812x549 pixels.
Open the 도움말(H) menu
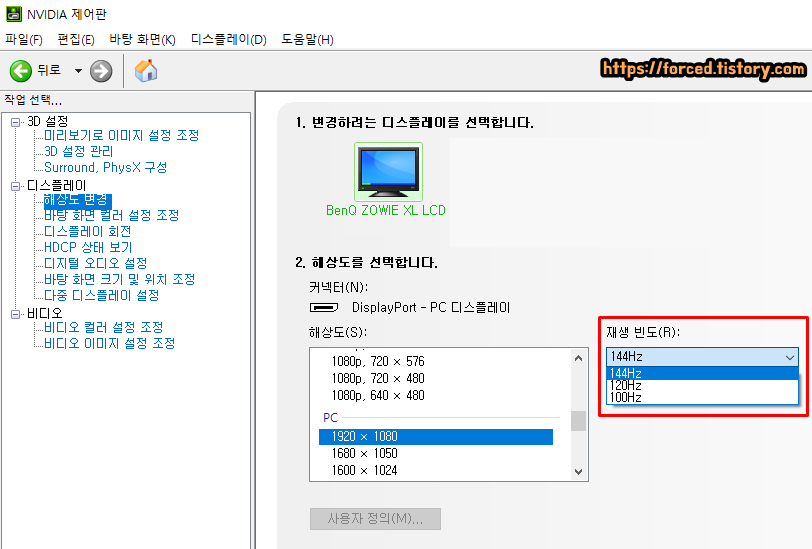[307, 39]
